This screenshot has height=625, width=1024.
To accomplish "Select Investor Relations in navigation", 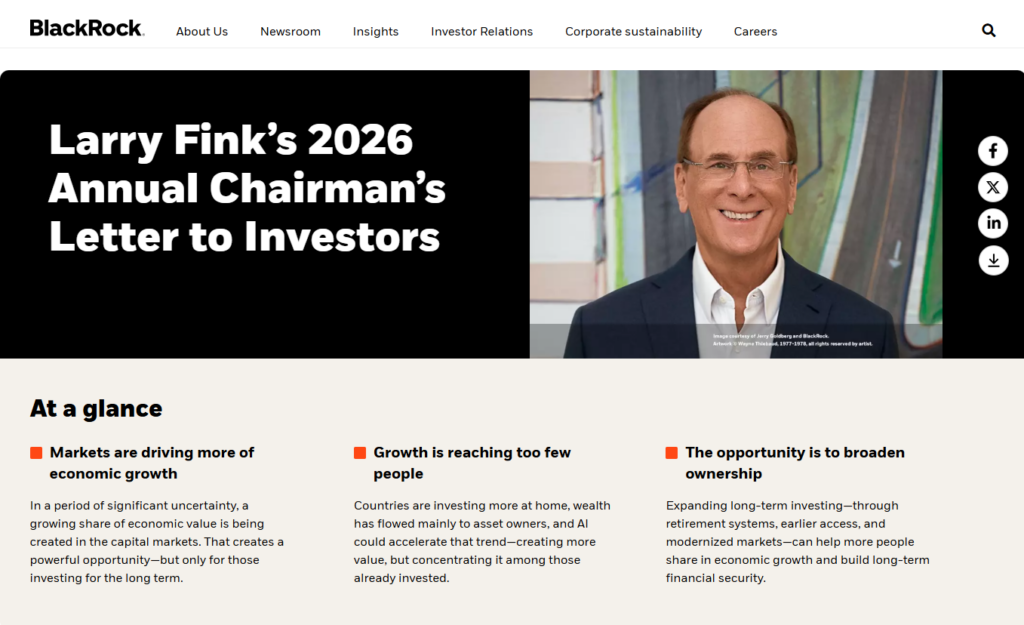I will [x=482, y=32].
